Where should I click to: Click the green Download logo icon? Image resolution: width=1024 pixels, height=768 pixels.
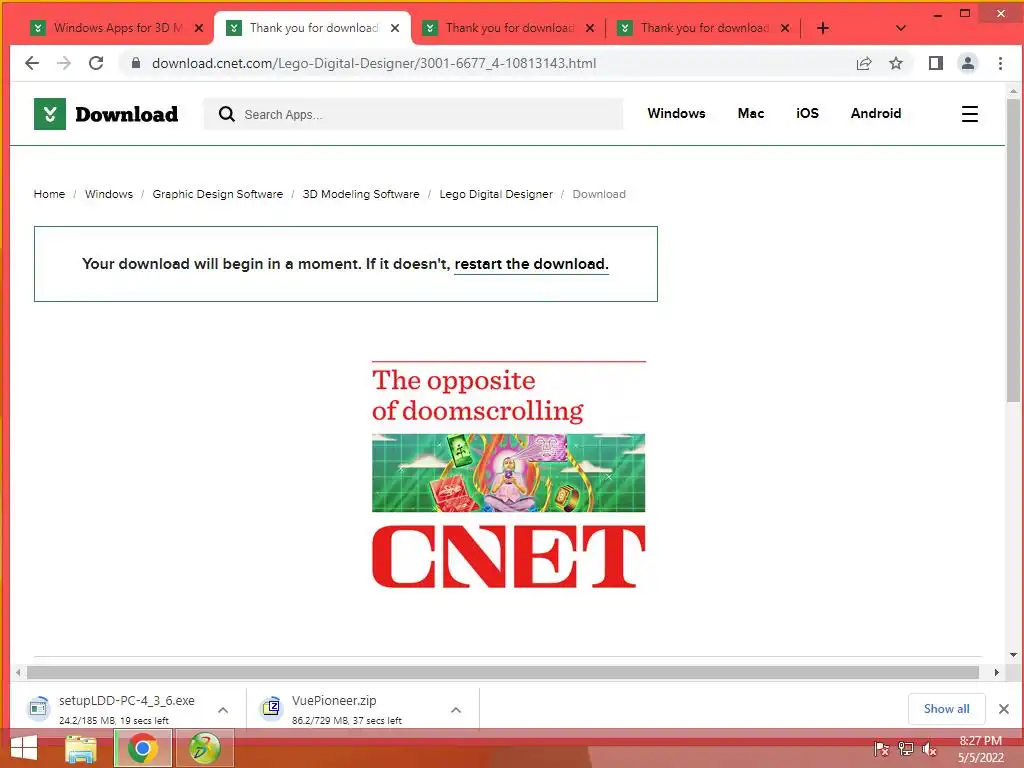coord(50,114)
